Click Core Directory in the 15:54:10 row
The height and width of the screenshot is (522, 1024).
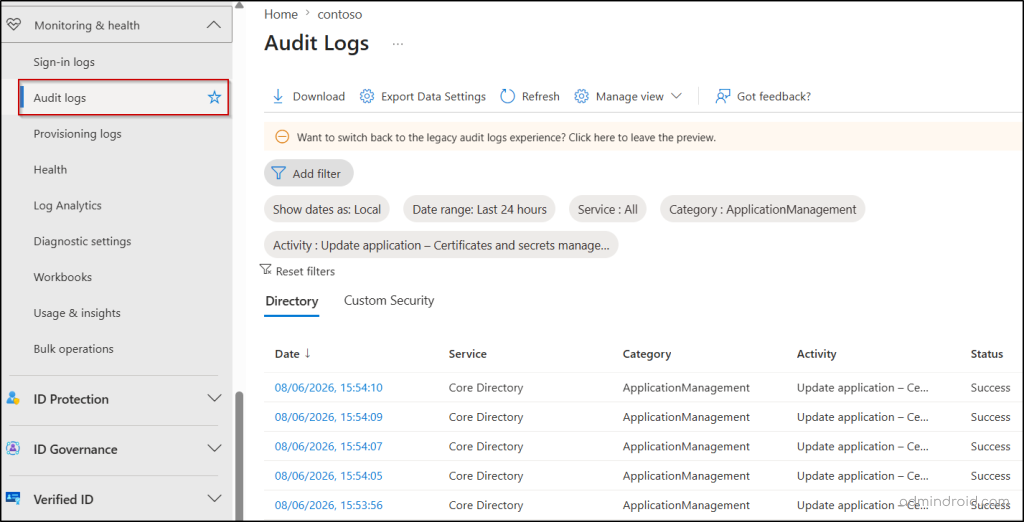tap(486, 387)
